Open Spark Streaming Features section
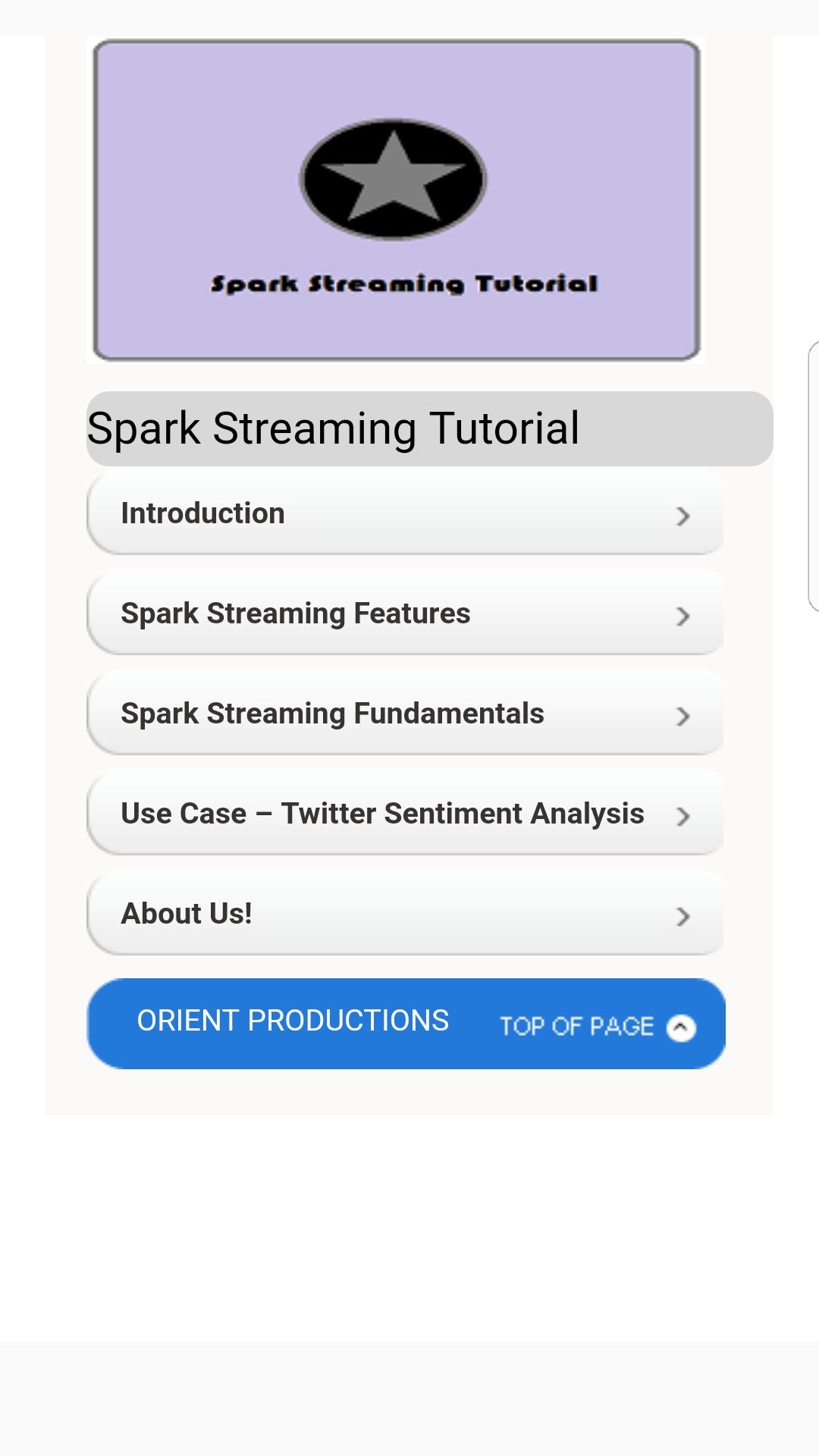 pos(406,613)
